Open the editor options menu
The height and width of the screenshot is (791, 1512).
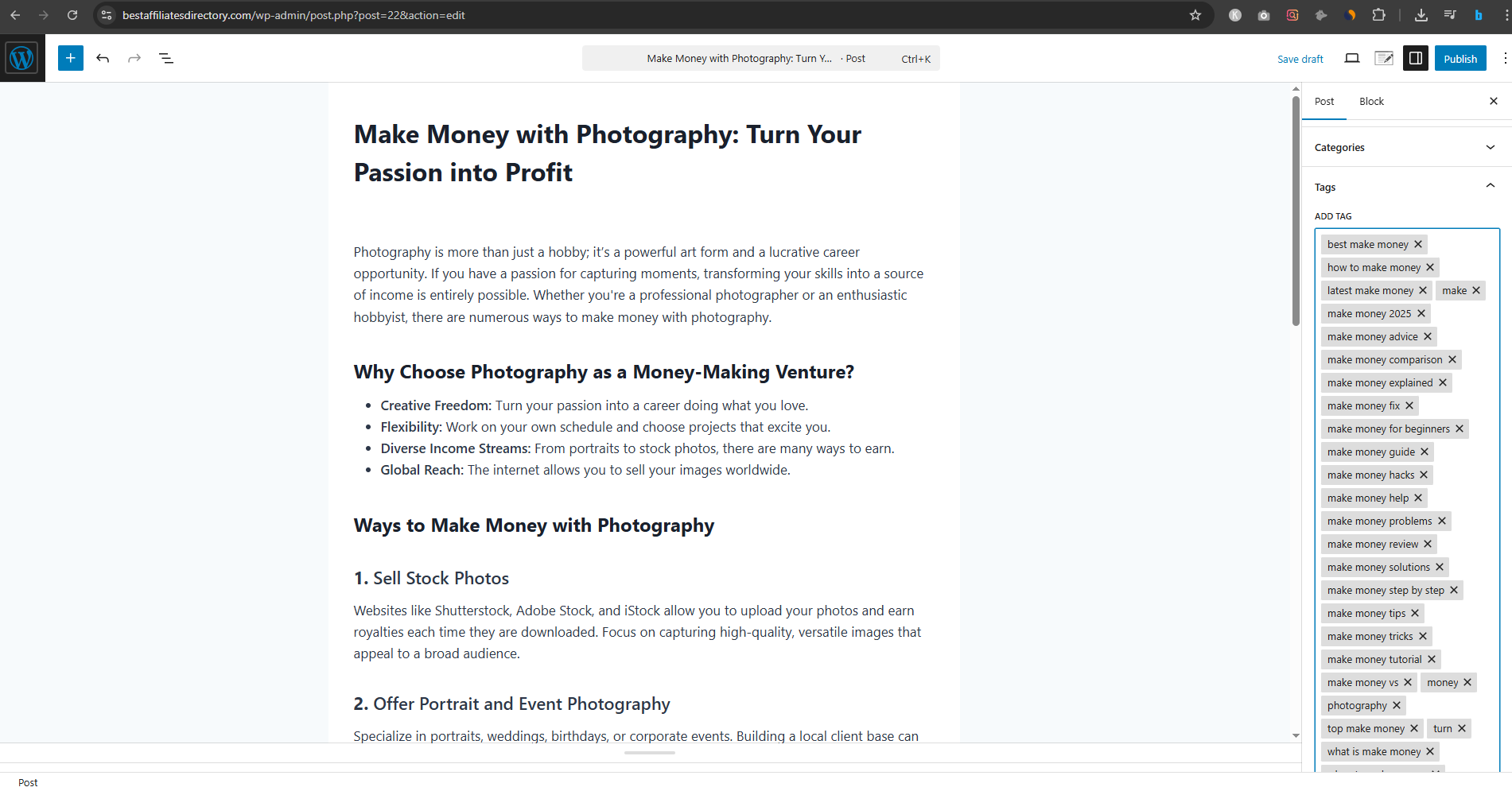coord(1505,57)
